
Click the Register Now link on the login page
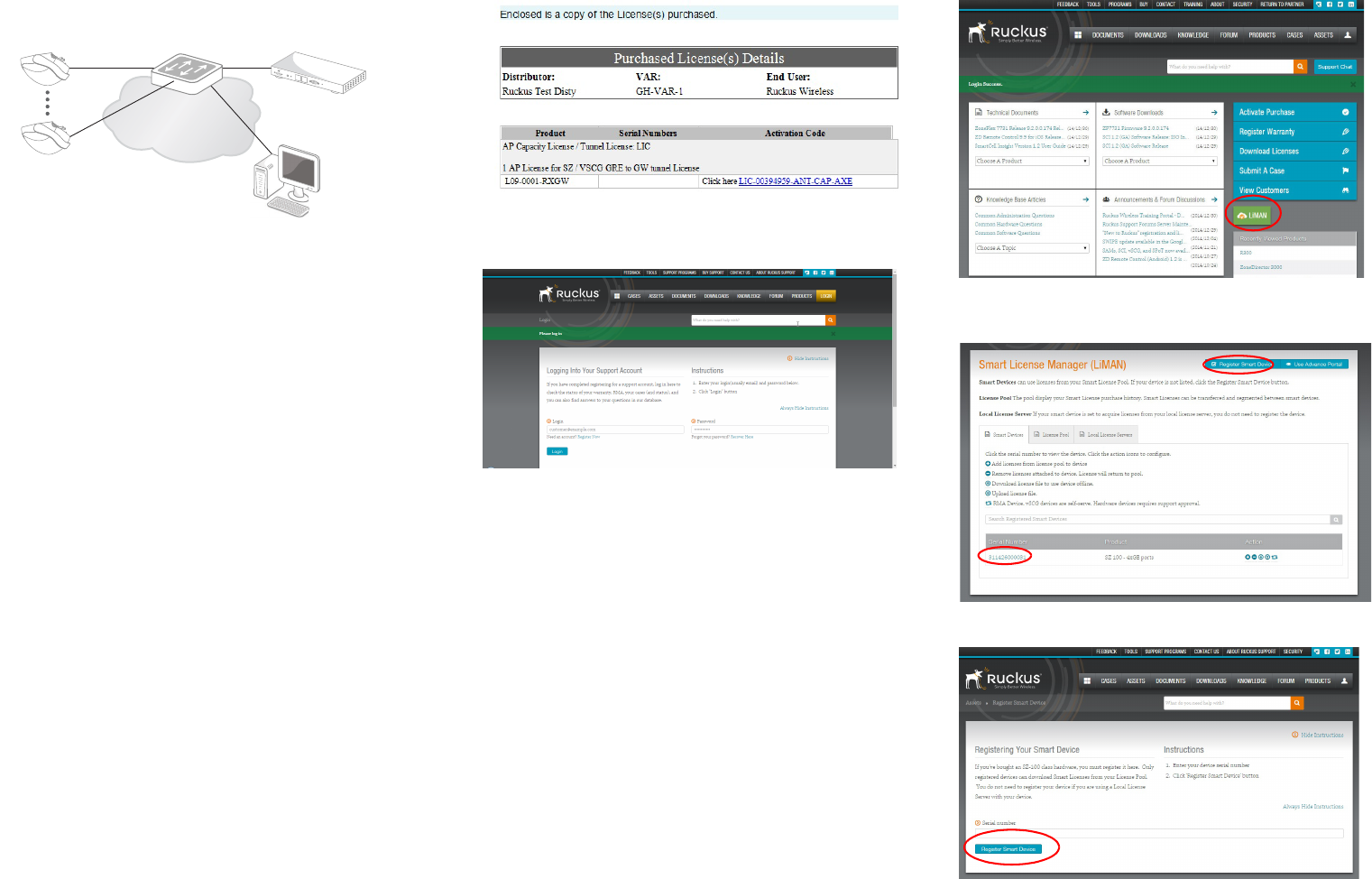coord(589,437)
